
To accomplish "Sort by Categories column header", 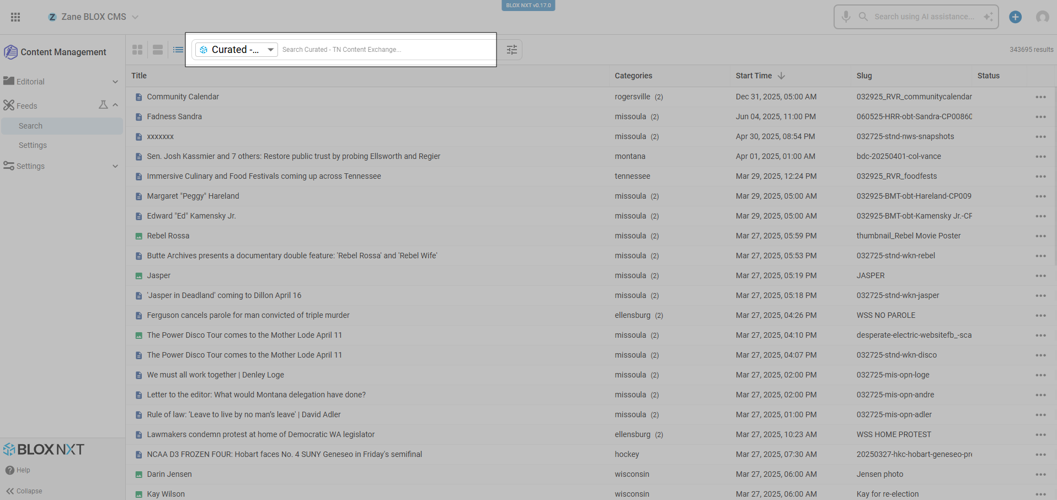I will click(633, 75).
